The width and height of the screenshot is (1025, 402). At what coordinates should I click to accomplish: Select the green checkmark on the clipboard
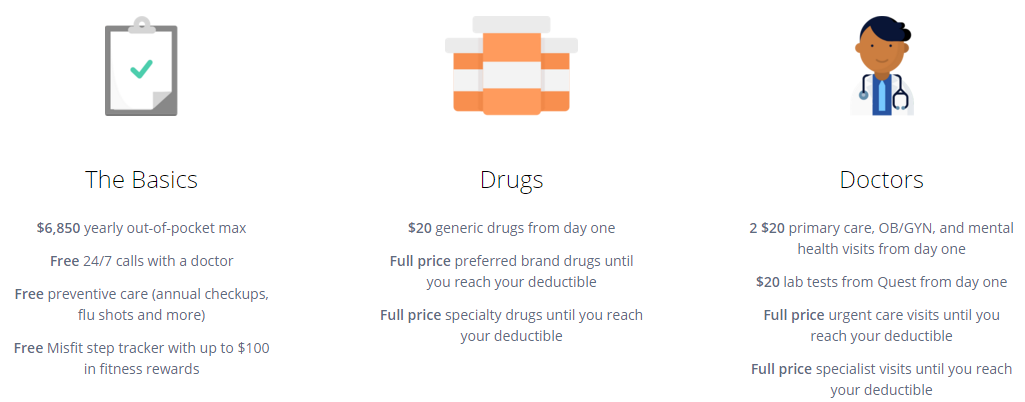(141, 69)
